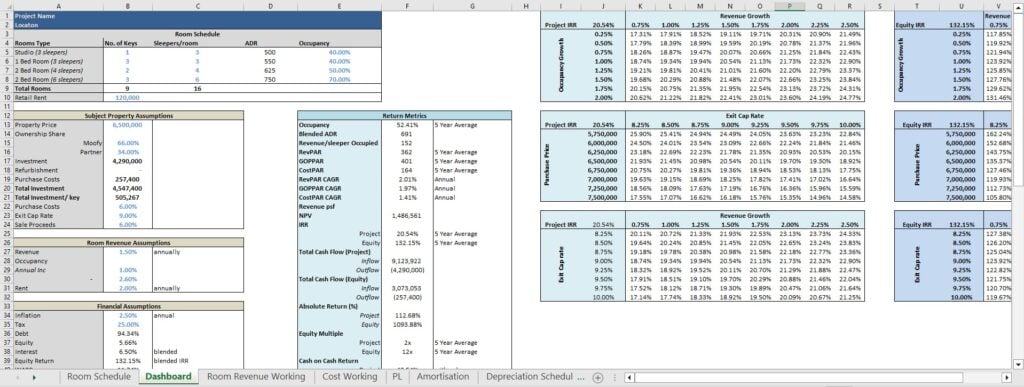Click Tax value 25.00%
The width and height of the screenshot is (1024, 387).
pyautogui.click(x=127, y=324)
